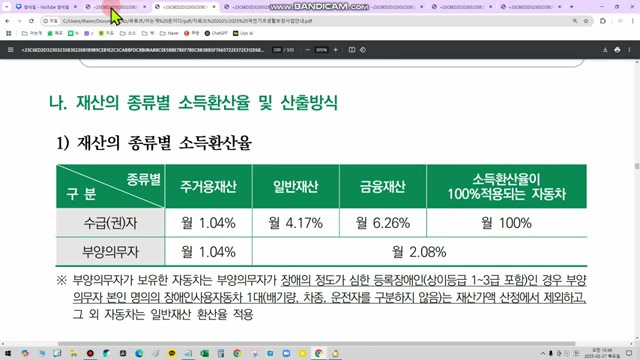Open the Chrome extensions icon
Viewport: 640px width, 360px height.
click(603, 21)
